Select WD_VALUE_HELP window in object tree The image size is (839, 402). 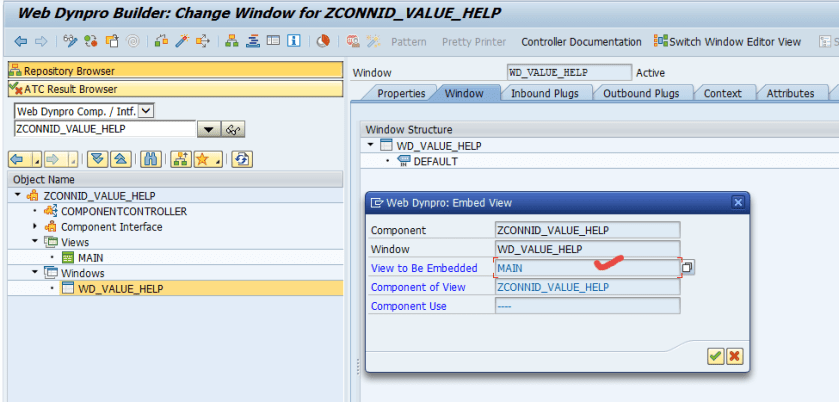[x=120, y=289]
